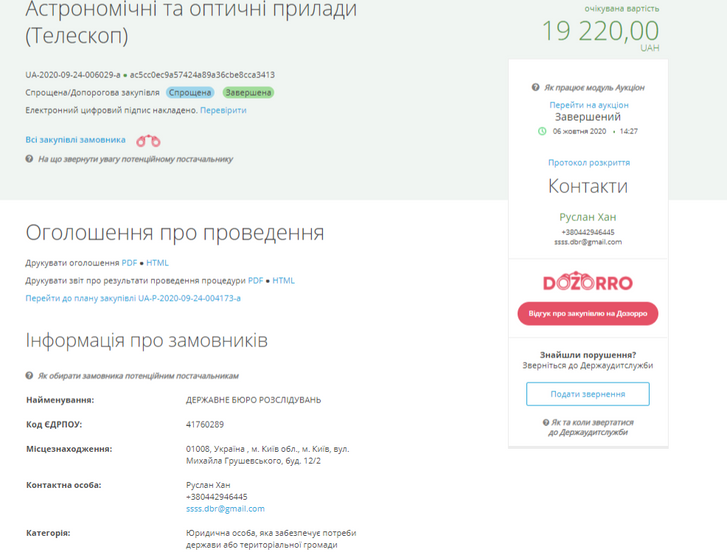Click the DOZORRO logo in the sidebar
The width and height of the screenshot is (727, 560).
[x=588, y=282]
